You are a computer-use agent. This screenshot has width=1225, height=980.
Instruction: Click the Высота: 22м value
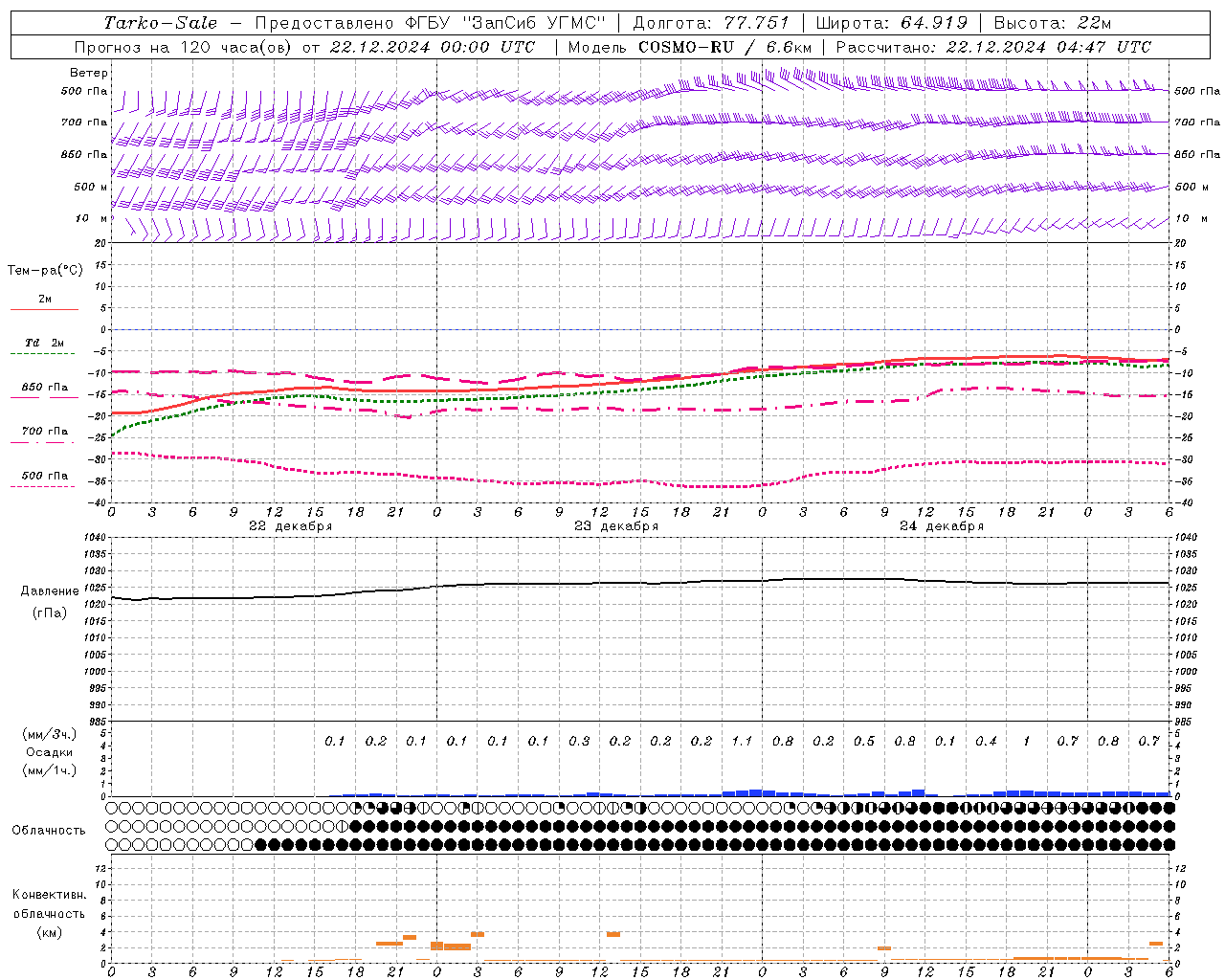coord(1053,23)
